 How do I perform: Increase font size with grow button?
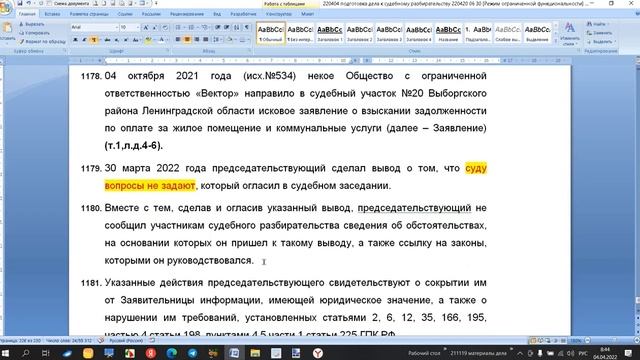[146, 27]
